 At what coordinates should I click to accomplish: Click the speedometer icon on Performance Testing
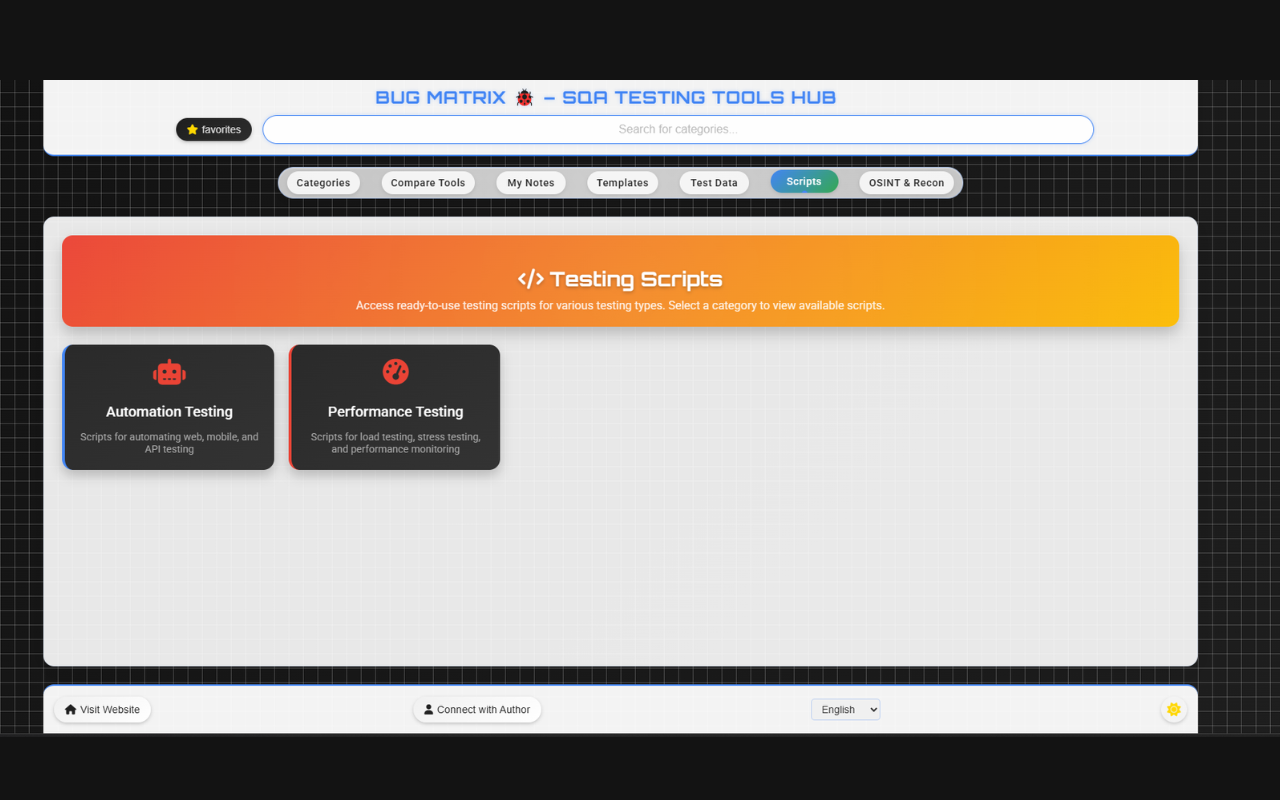396,371
